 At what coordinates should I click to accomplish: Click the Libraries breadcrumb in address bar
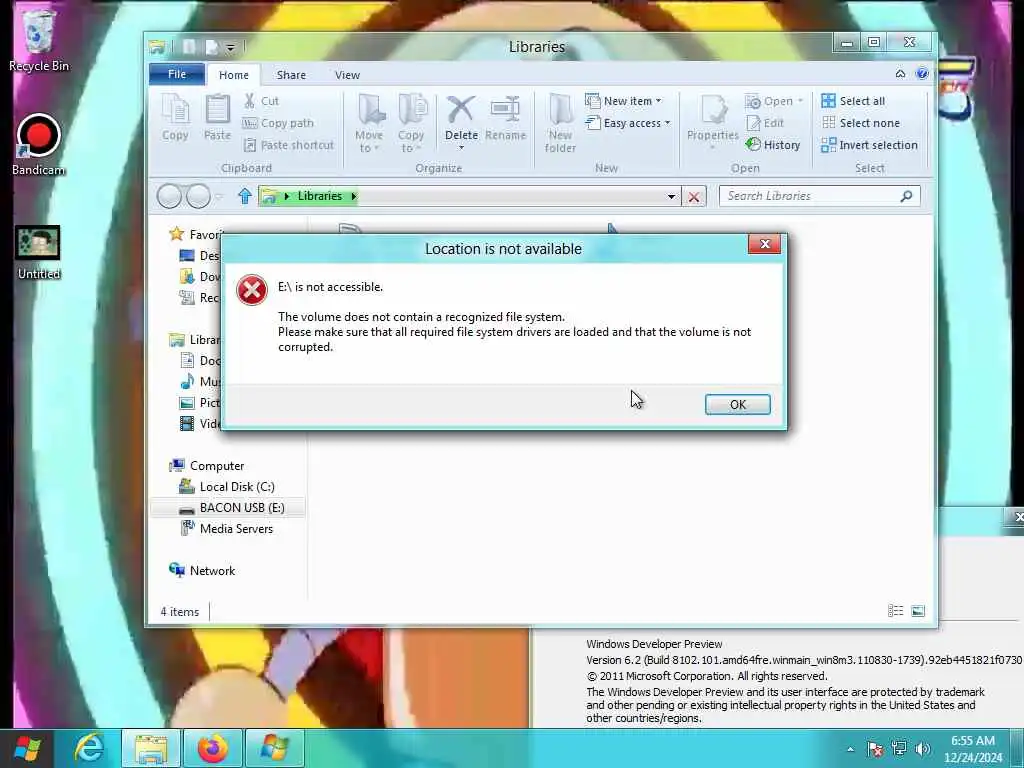tap(319, 196)
